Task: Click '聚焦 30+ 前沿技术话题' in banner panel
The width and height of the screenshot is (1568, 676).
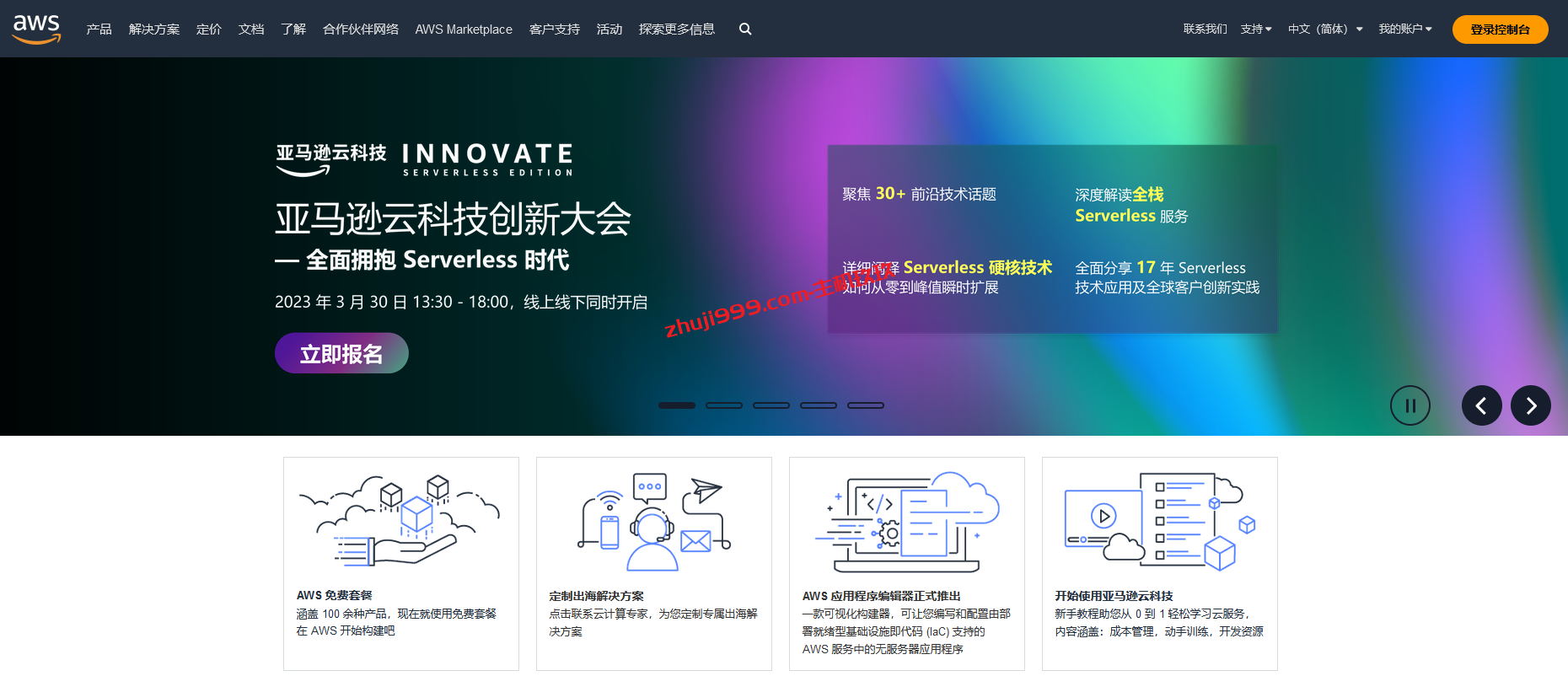Action: (919, 194)
